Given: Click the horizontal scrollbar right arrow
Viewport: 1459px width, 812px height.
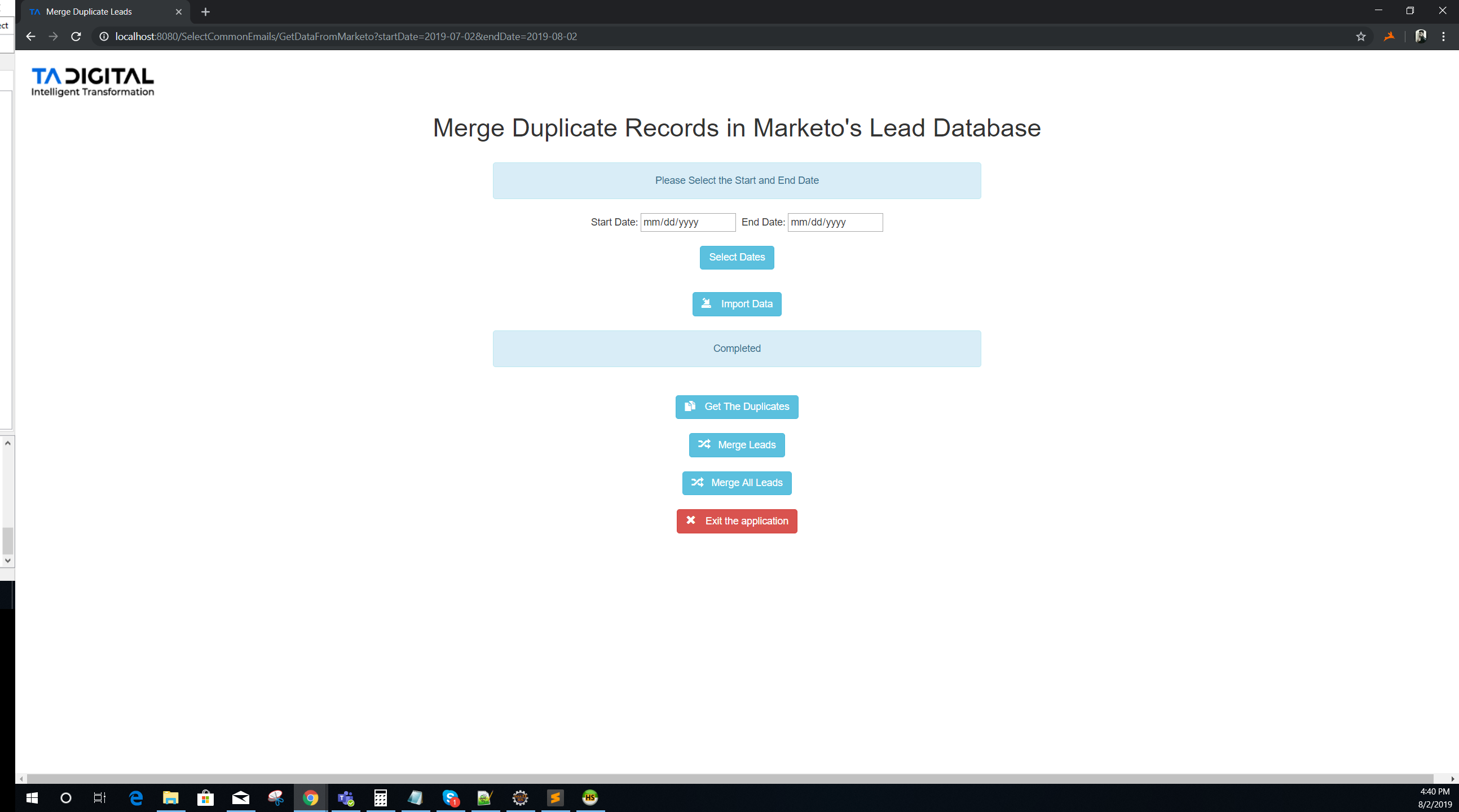Looking at the screenshot, I should pyautogui.click(x=1453, y=779).
